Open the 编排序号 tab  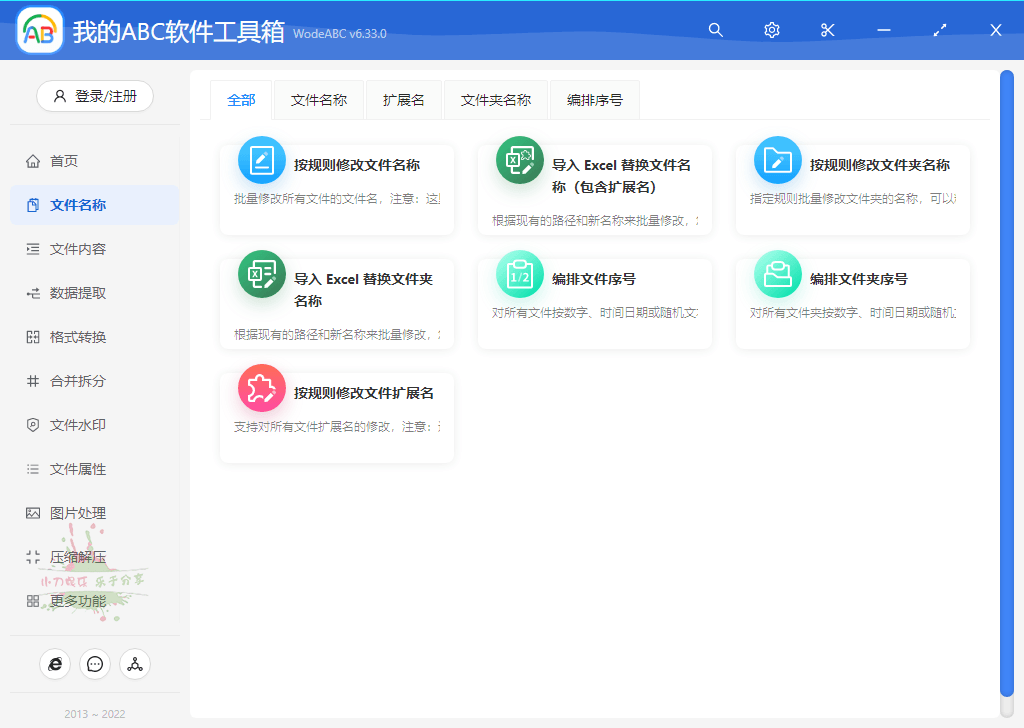pos(595,100)
